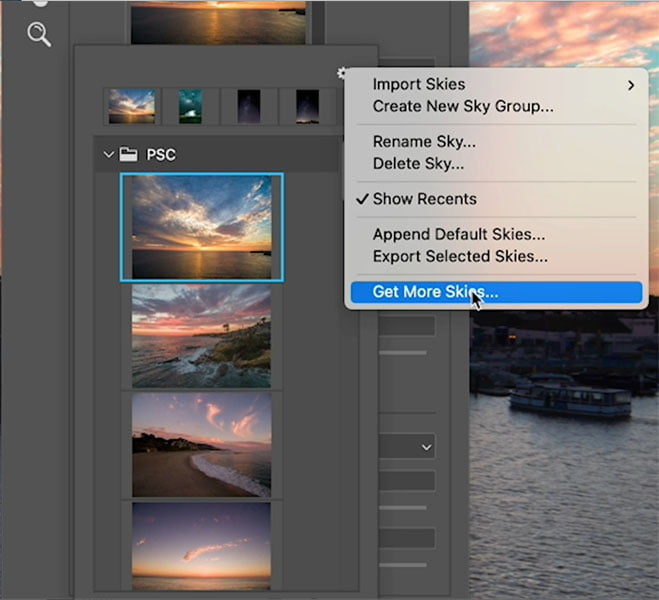Viewport: 659px width, 600px height.
Task: Select the beach with pink clouds thumbnail
Action: click(202, 445)
